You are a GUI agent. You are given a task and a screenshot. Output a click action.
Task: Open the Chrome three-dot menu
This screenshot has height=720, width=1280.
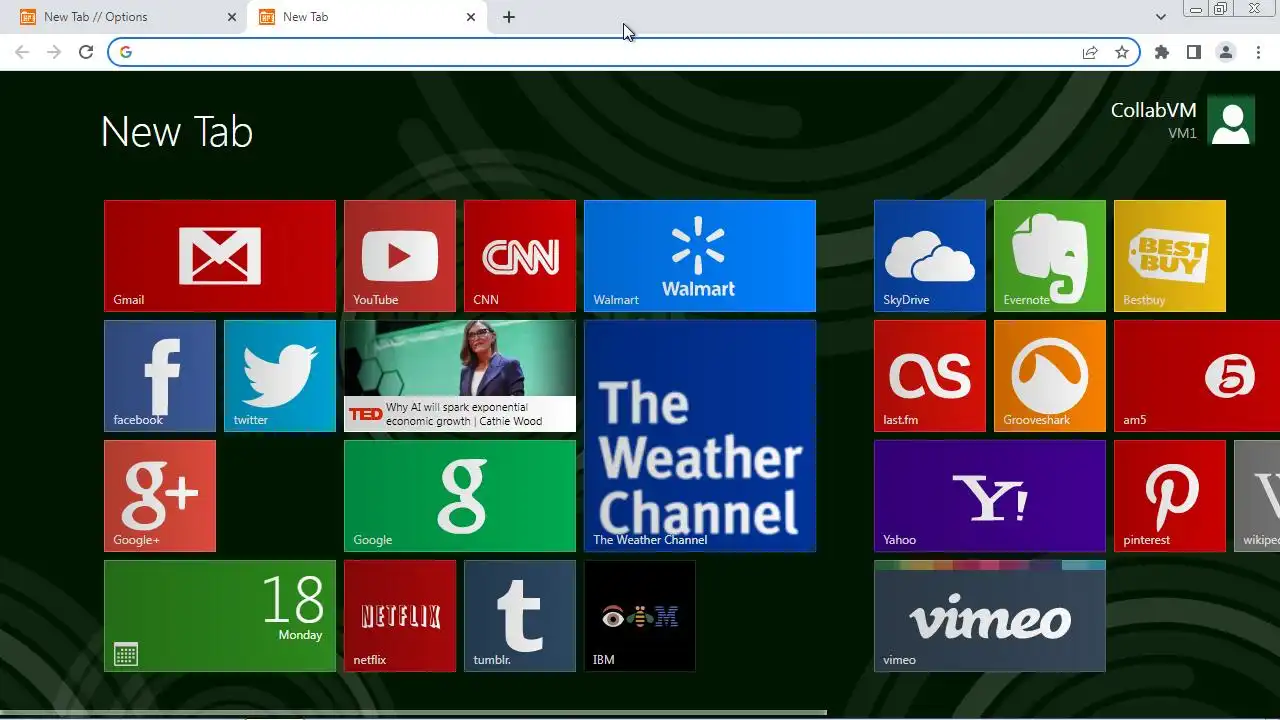(x=1258, y=52)
